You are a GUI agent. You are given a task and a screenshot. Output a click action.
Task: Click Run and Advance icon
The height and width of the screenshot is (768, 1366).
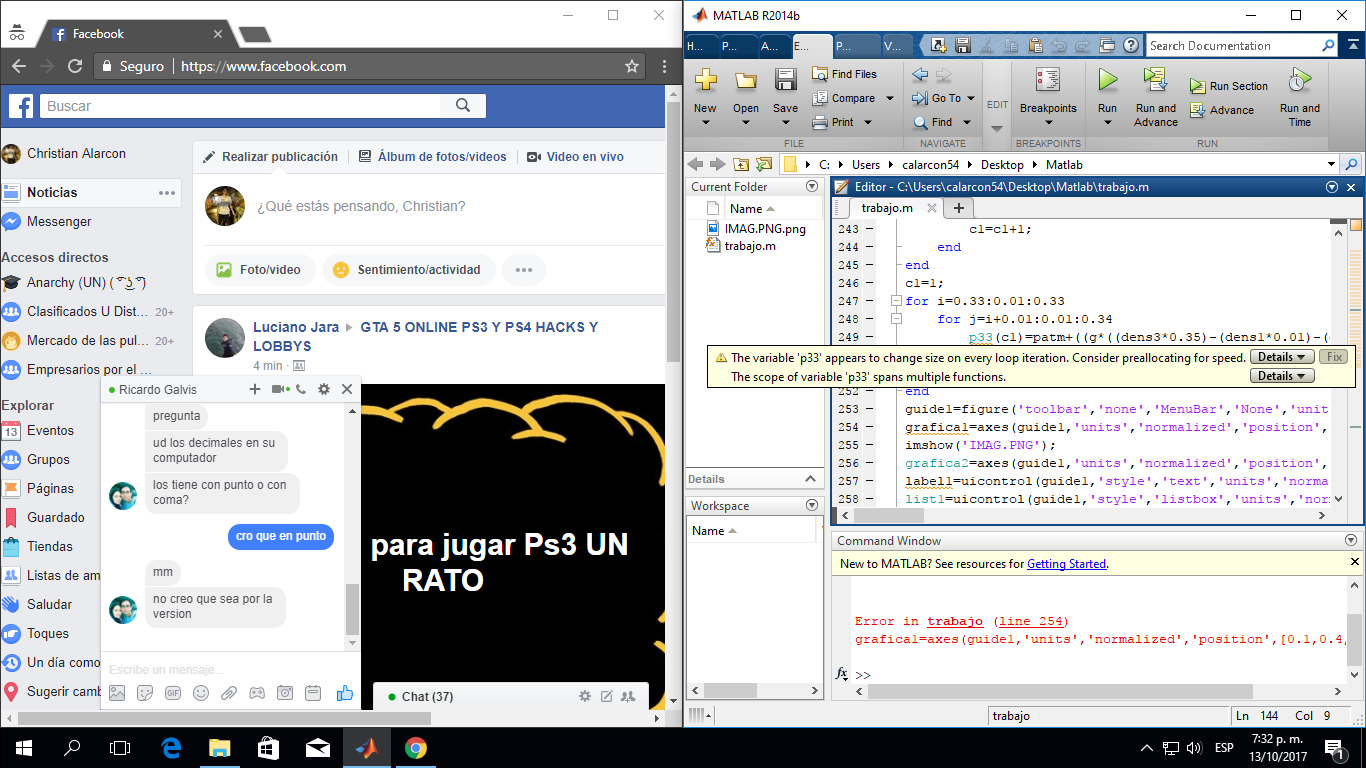pos(1156,80)
